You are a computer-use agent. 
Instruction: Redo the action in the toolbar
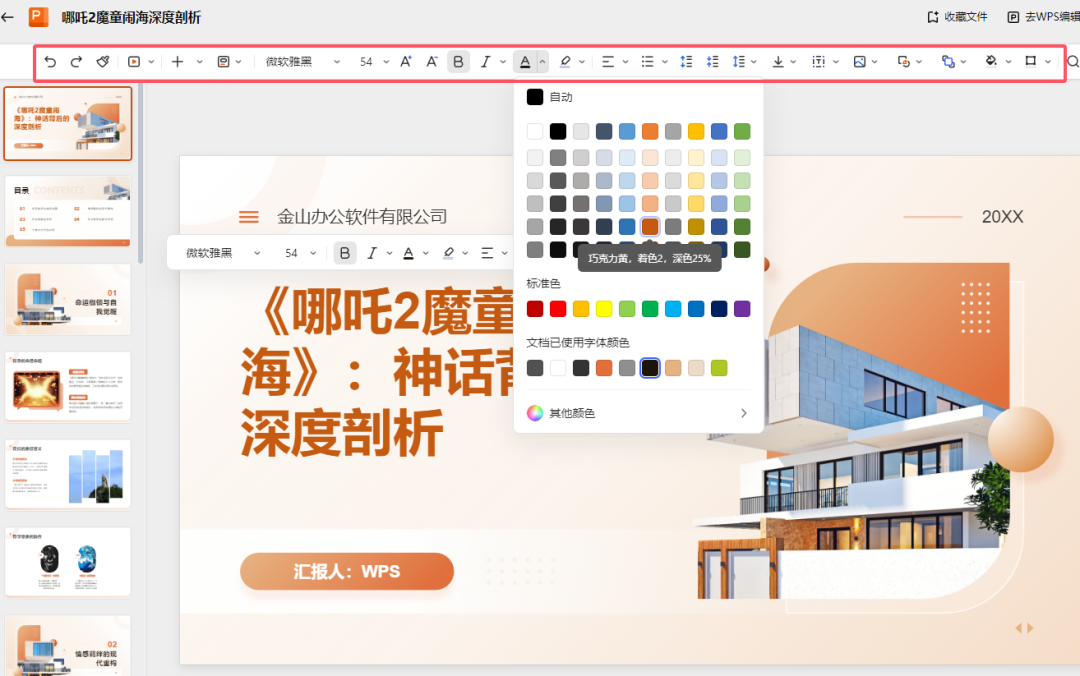(76, 61)
